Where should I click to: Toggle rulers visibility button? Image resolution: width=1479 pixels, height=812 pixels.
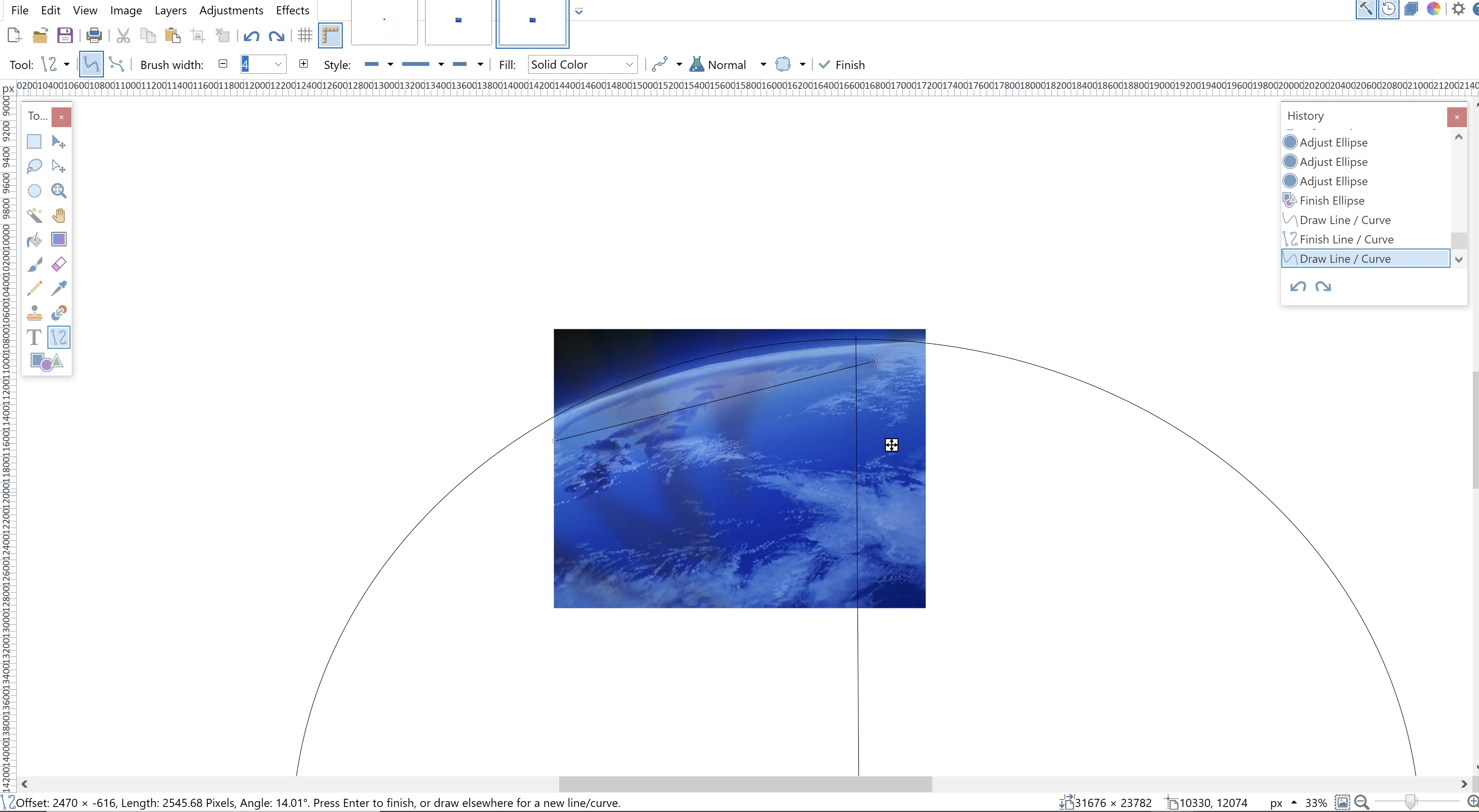point(330,36)
